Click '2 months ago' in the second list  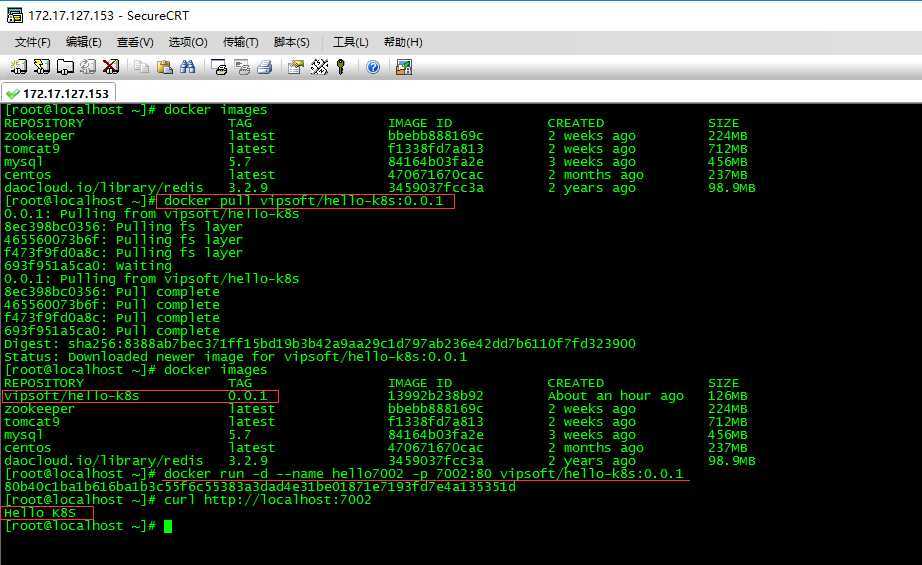coord(596,447)
